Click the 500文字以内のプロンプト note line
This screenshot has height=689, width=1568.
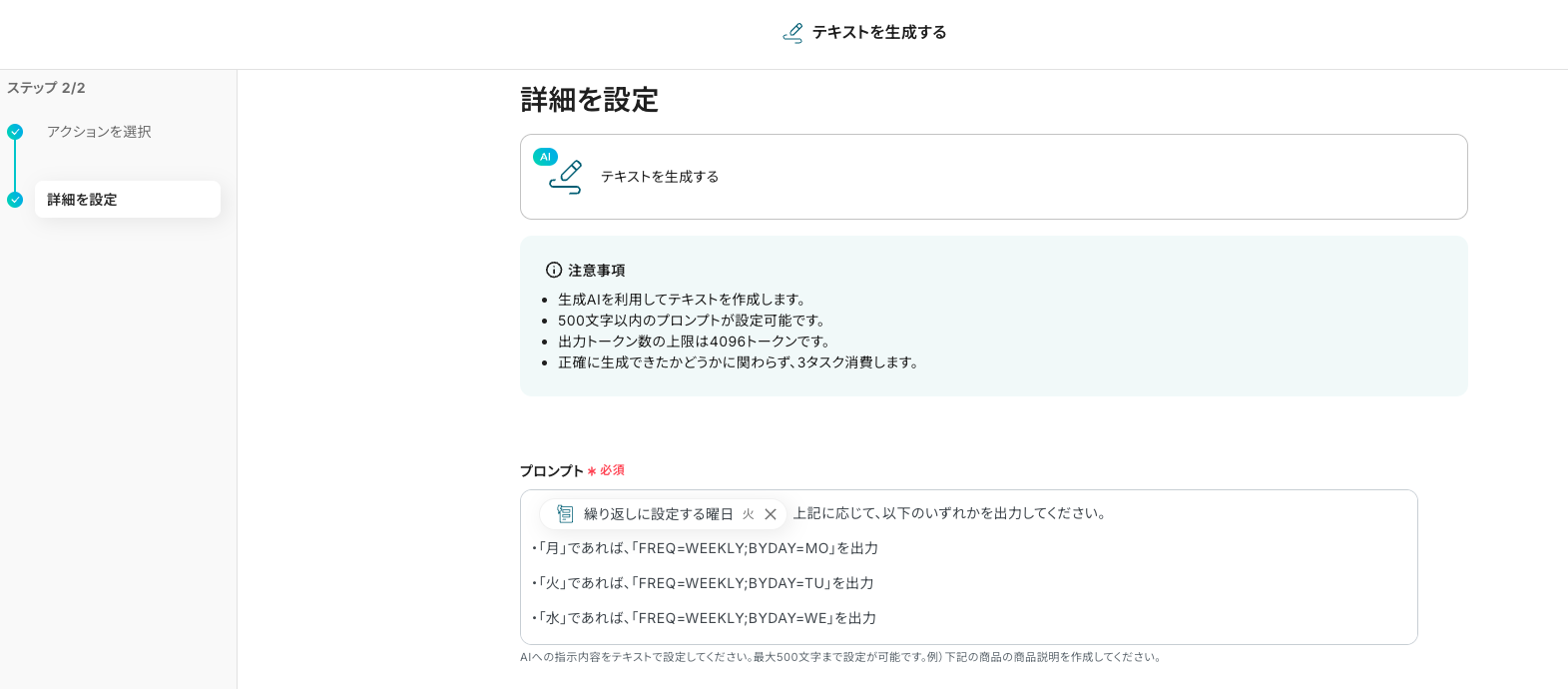[x=692, y=321]
